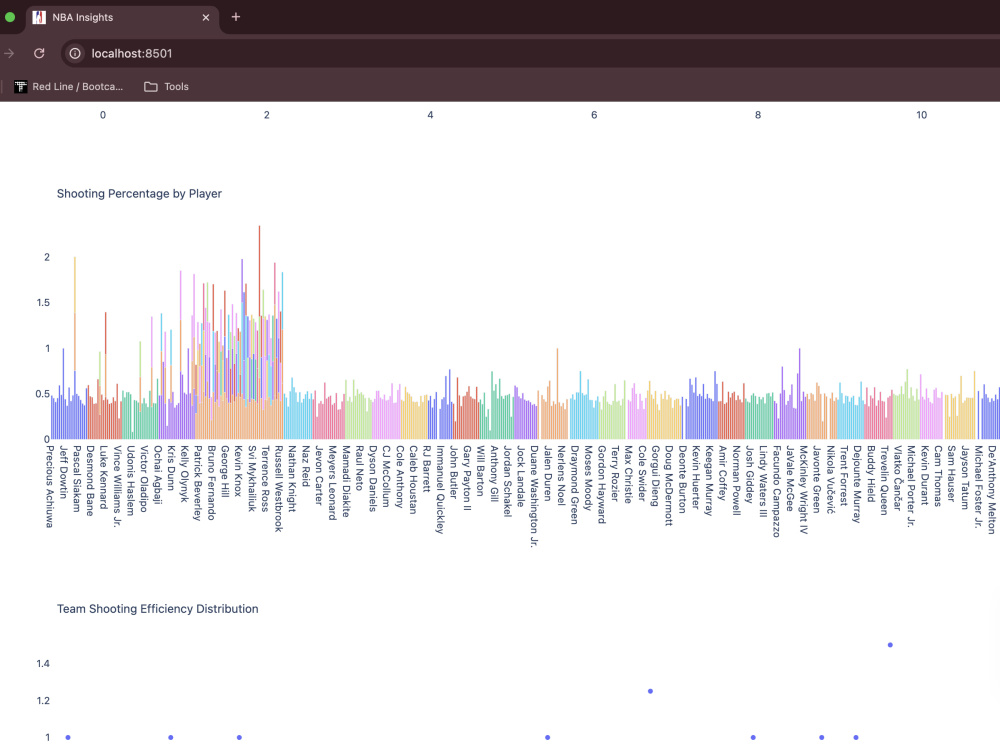The height and width of the screenshot is (750, 1000).
Task: Click the JaVale McGee axis label
Action: [790, 478]
